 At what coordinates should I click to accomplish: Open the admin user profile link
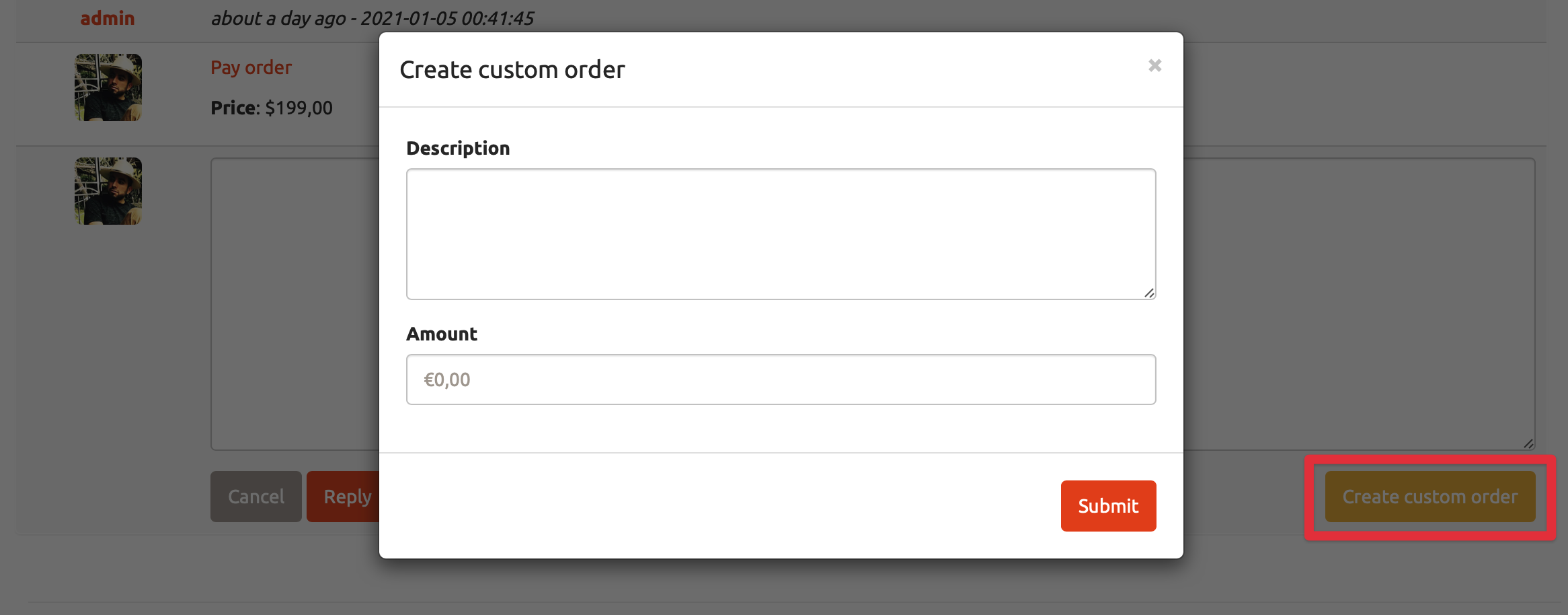pos(108,18)
